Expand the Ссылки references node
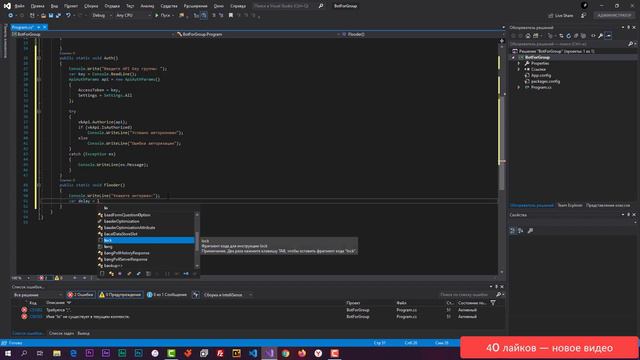Image resolution: width=640 pixels, height=360 pixels. (x=519, y=69)
